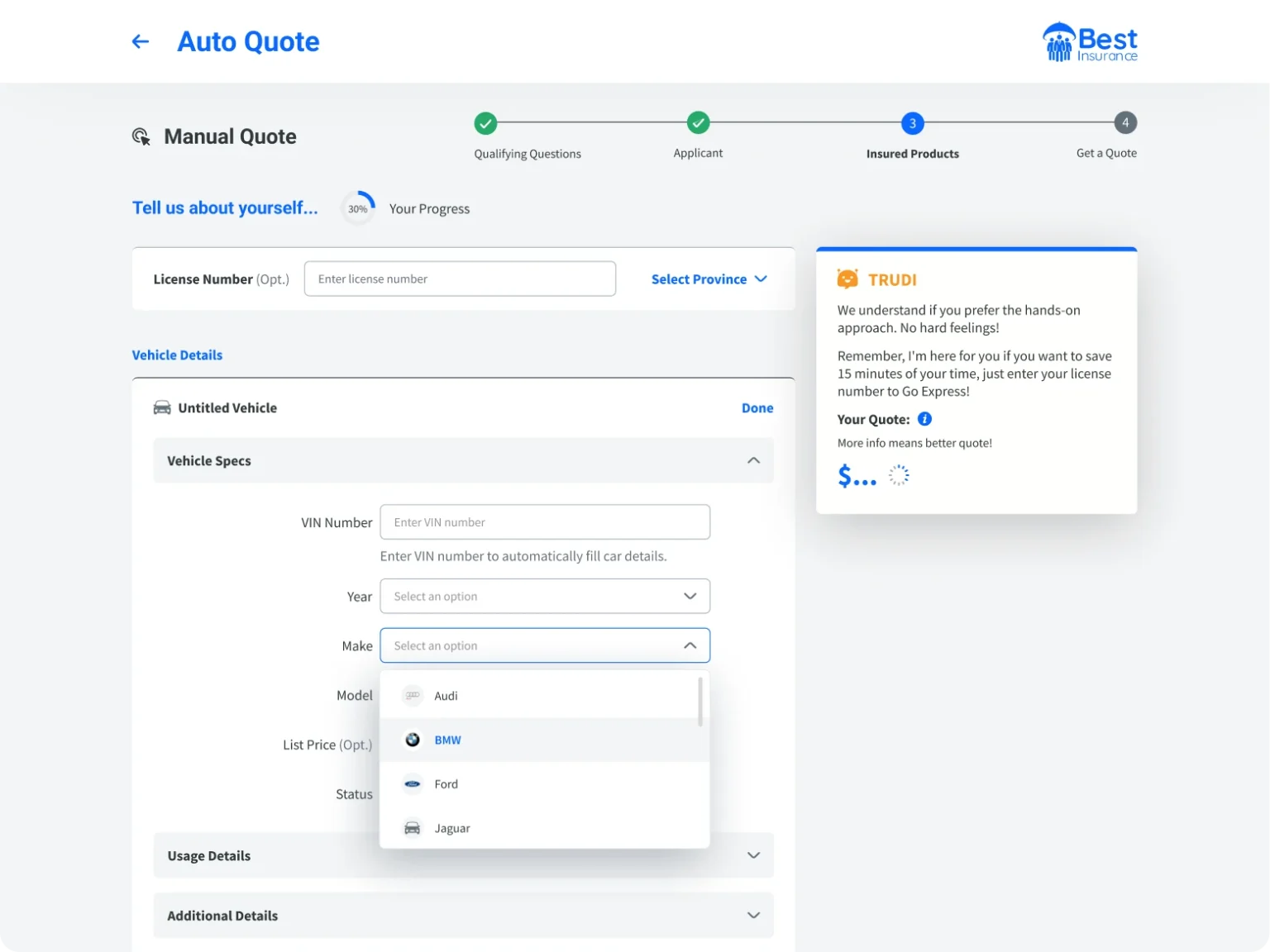Choose BMW from the Make options

click(x=545, y=740)
